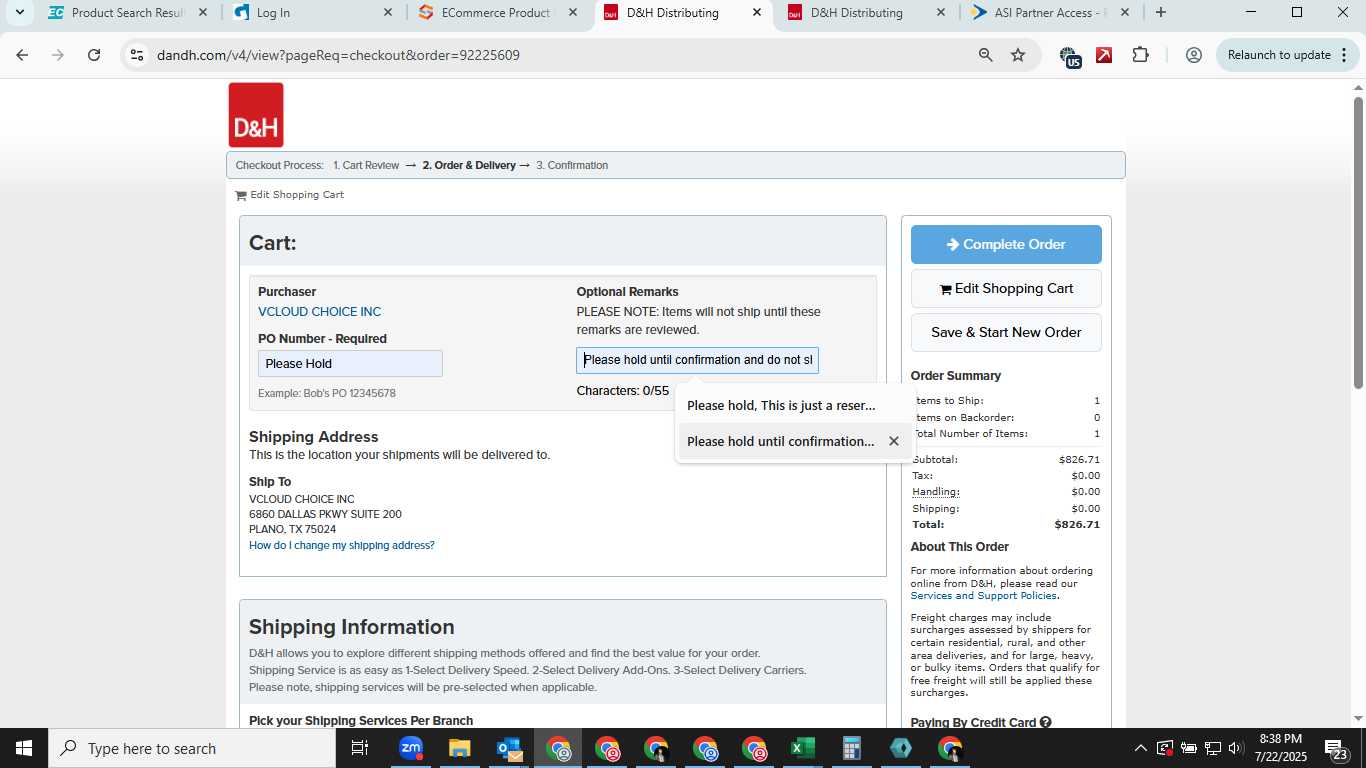Click the browser forward arrow

(x=58, y=55)
